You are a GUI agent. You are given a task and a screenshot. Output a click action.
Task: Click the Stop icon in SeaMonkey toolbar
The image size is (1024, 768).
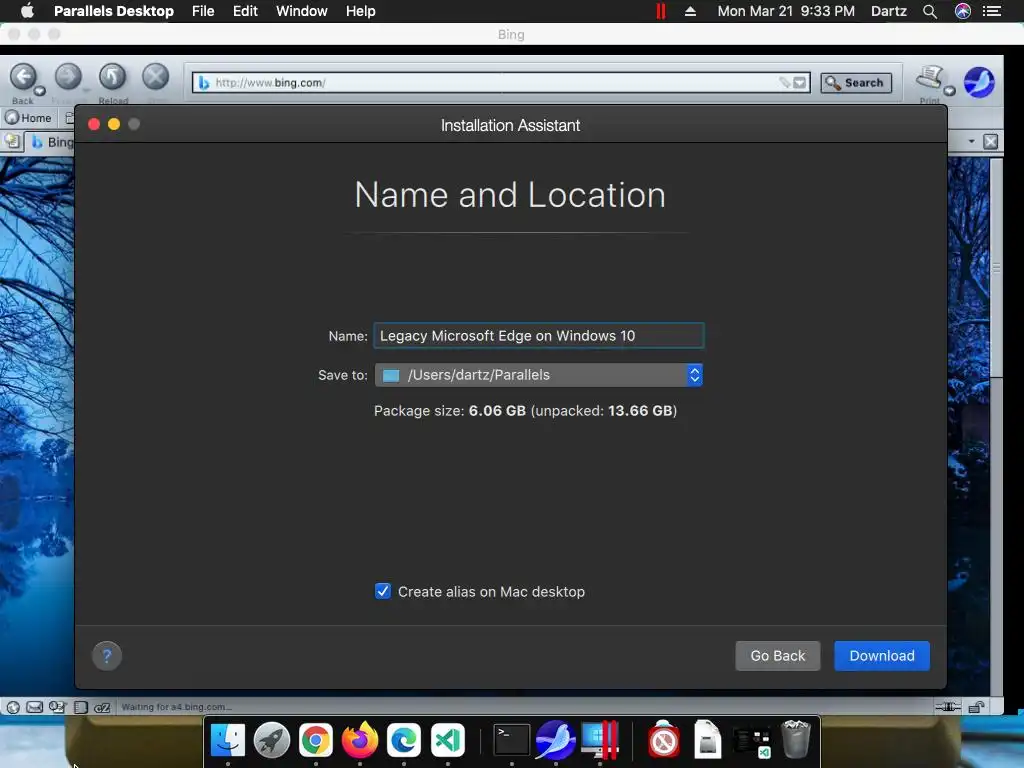click(155, 77)
